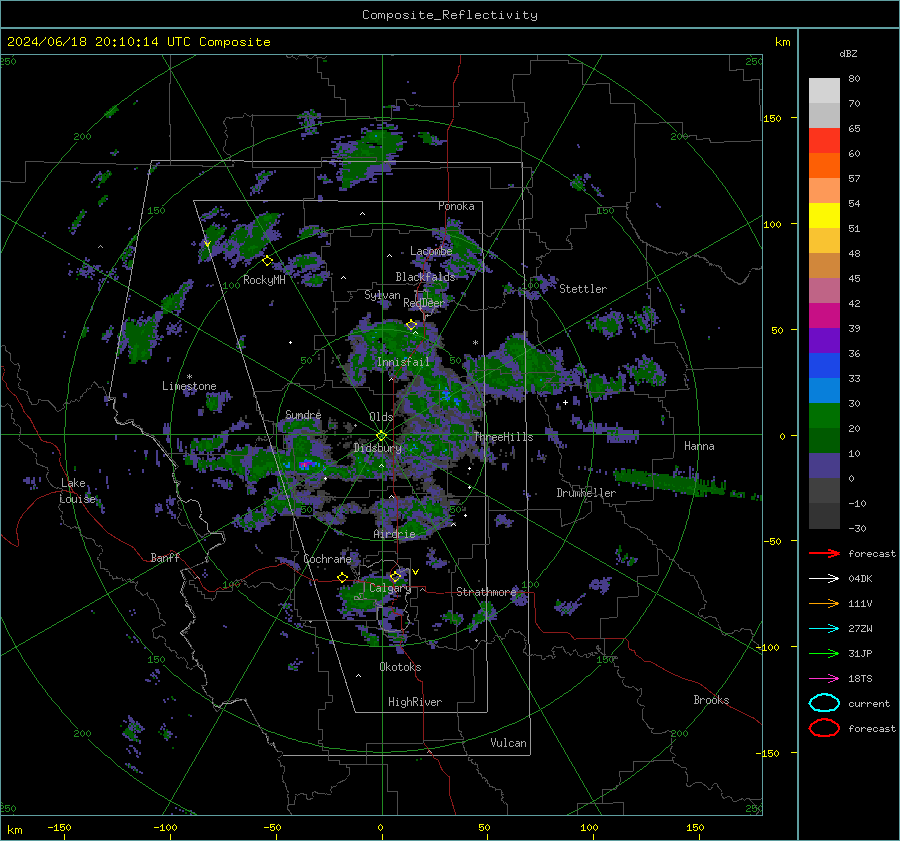Click the Sundre town label
Image resolution: width=900 pixels, height=841 pixels.
303,415
